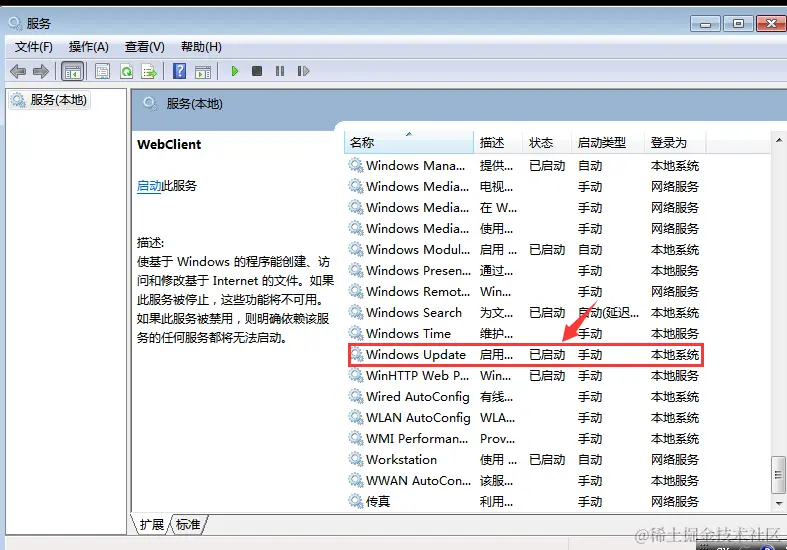
Task: Select the 传真 service row
Action: (526, 502)
